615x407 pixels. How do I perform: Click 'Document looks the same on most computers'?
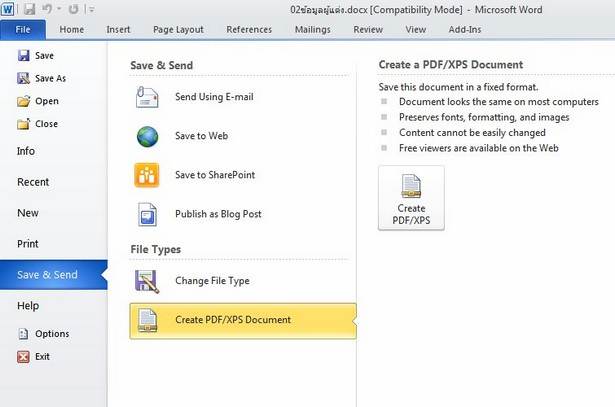499,102
